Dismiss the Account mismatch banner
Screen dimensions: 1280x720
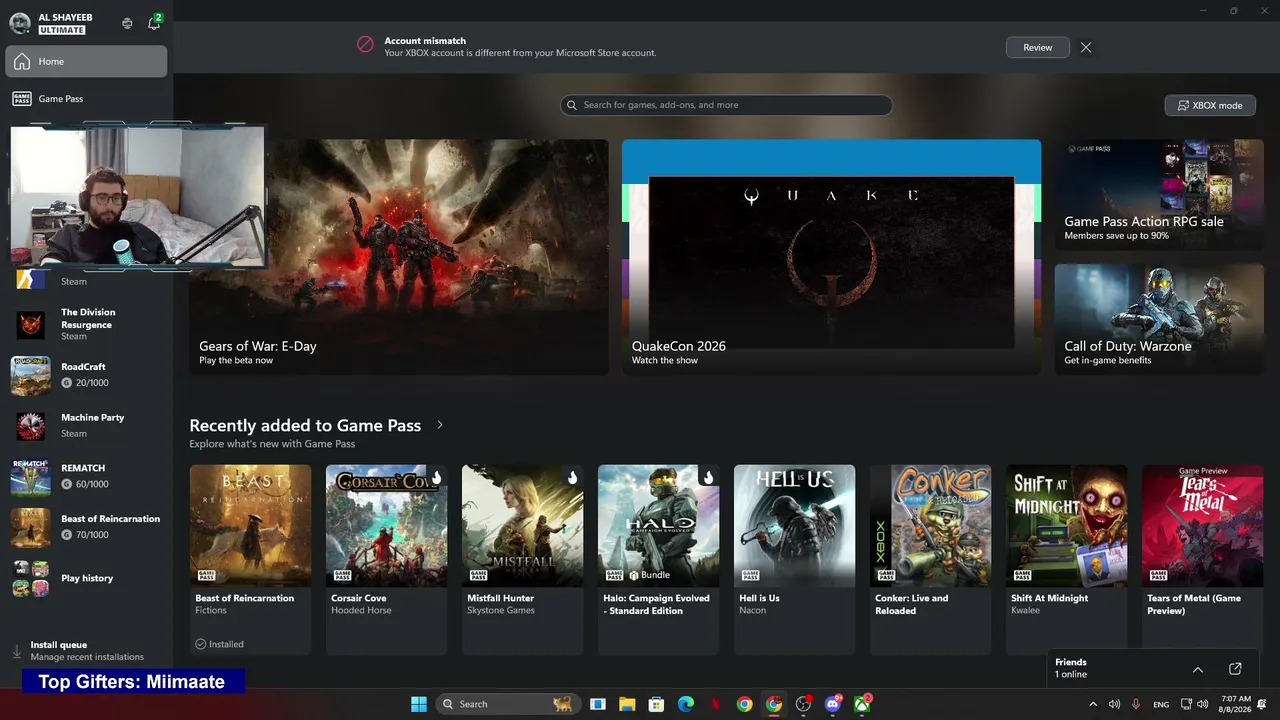(x=1086, y=47)
